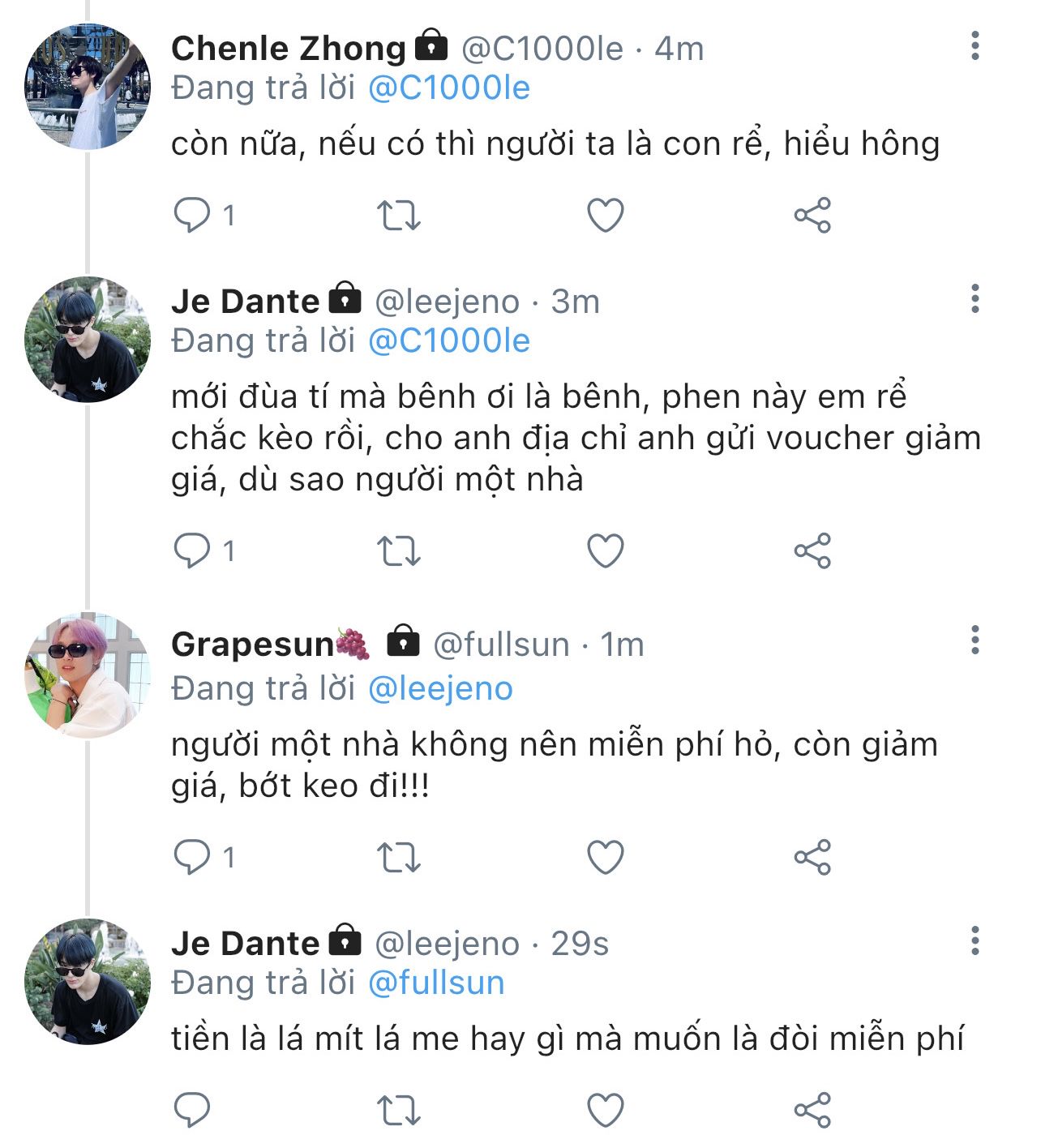The image size is (1041, 1148).
Task: Share Je Dante's 29s tweet
Action: click(812, 1110)
